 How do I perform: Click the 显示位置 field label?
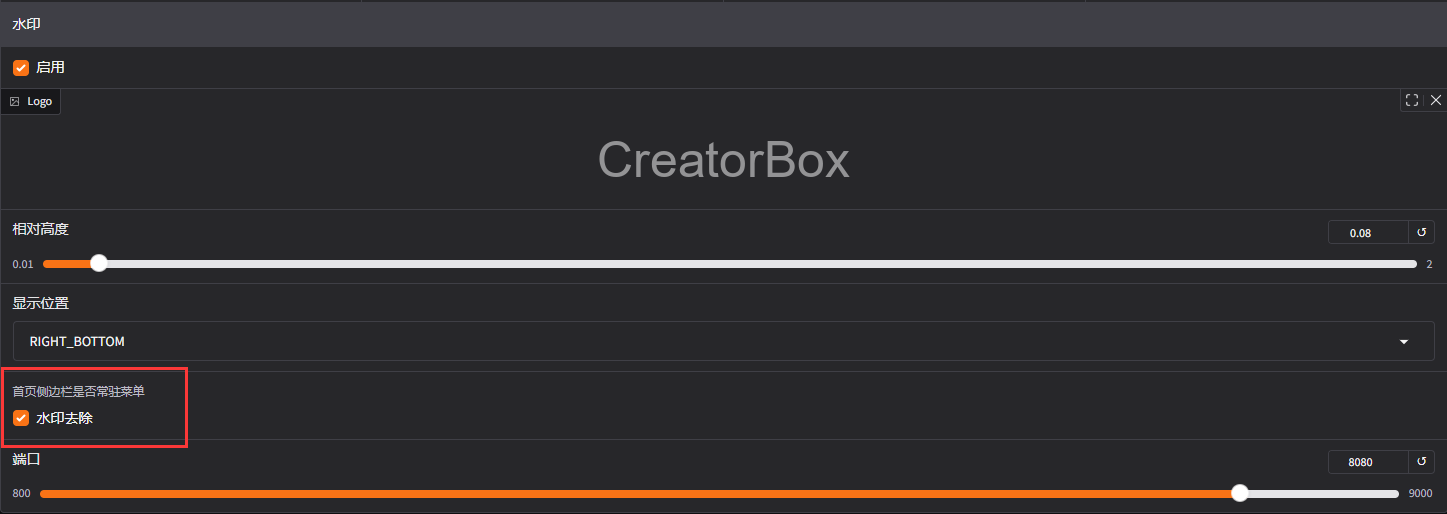coord(40,303)
